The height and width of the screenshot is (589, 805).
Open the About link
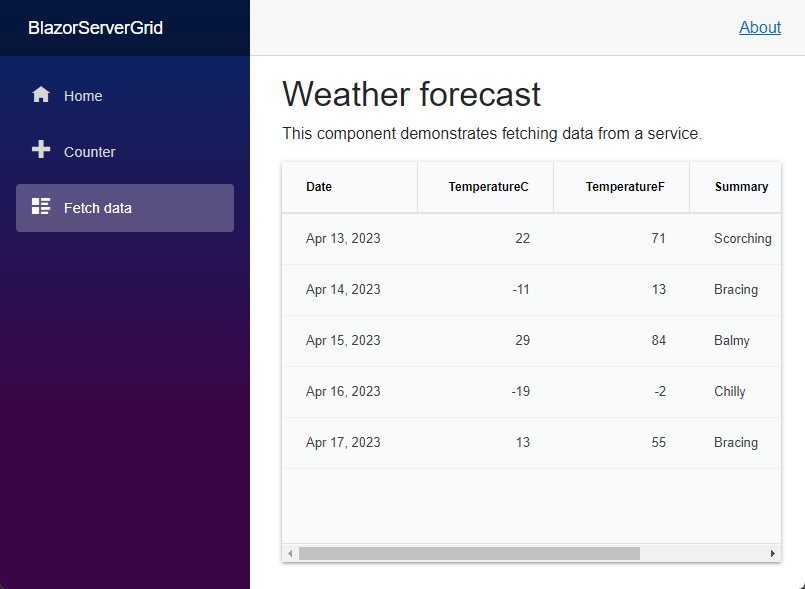760,27
